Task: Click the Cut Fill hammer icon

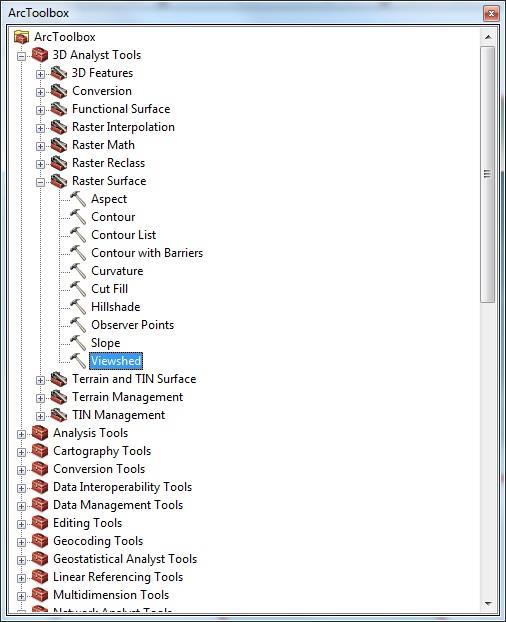Action: [x=78, y=289]
